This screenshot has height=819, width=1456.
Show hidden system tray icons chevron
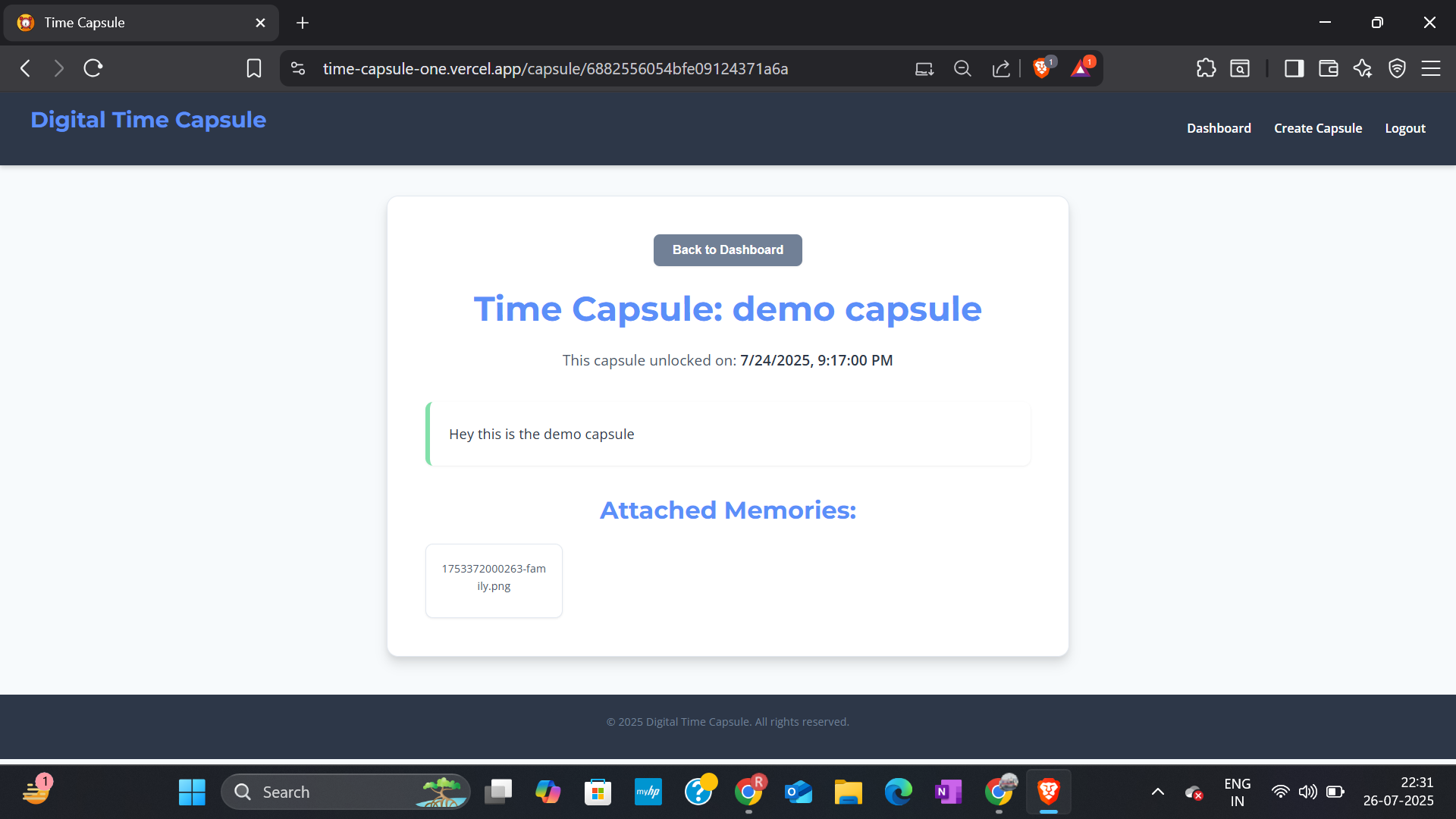tap(1157, 792)
